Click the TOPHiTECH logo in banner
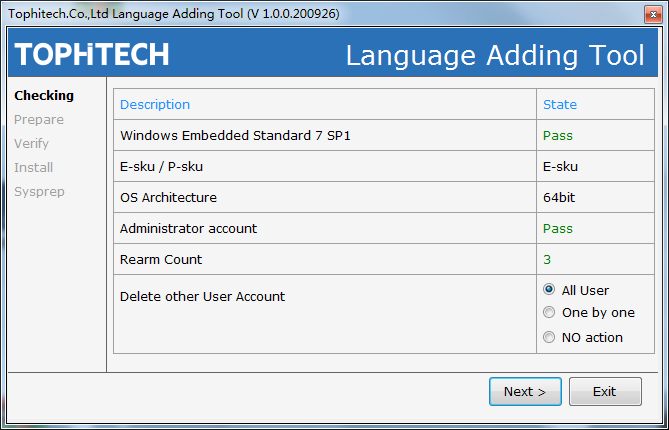Screen dimensions: 669x430 [x=92, y=54]
